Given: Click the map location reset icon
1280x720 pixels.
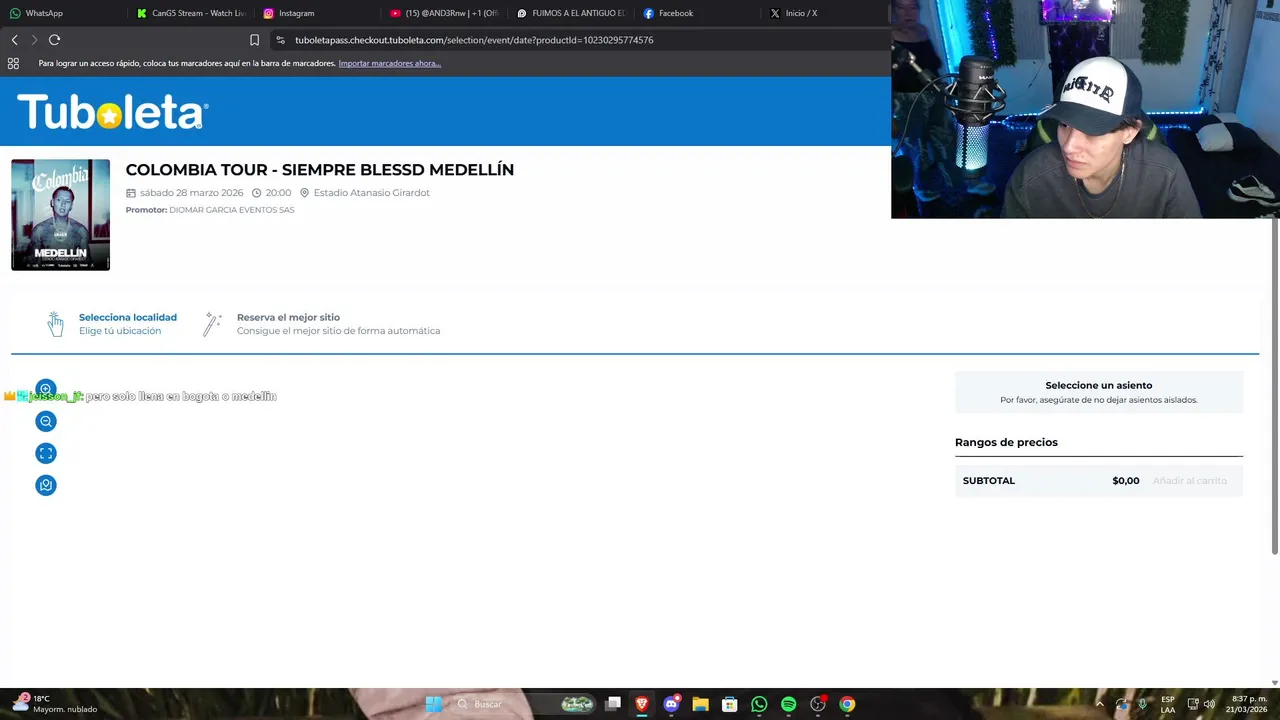Looking at the screenshot, I should click(46, 485).
